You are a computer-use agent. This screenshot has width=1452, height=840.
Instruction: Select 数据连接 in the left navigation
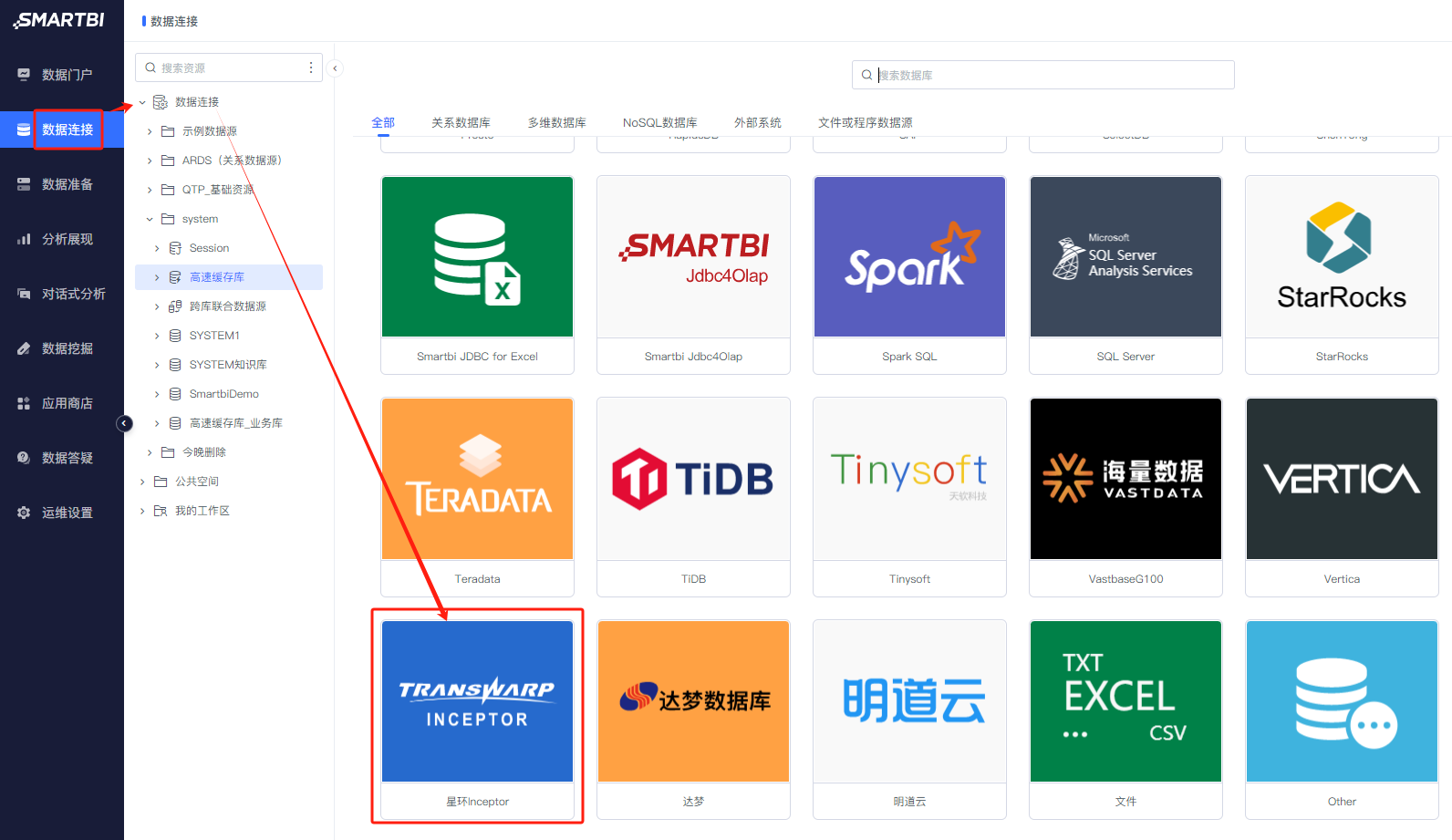point(62,130)
